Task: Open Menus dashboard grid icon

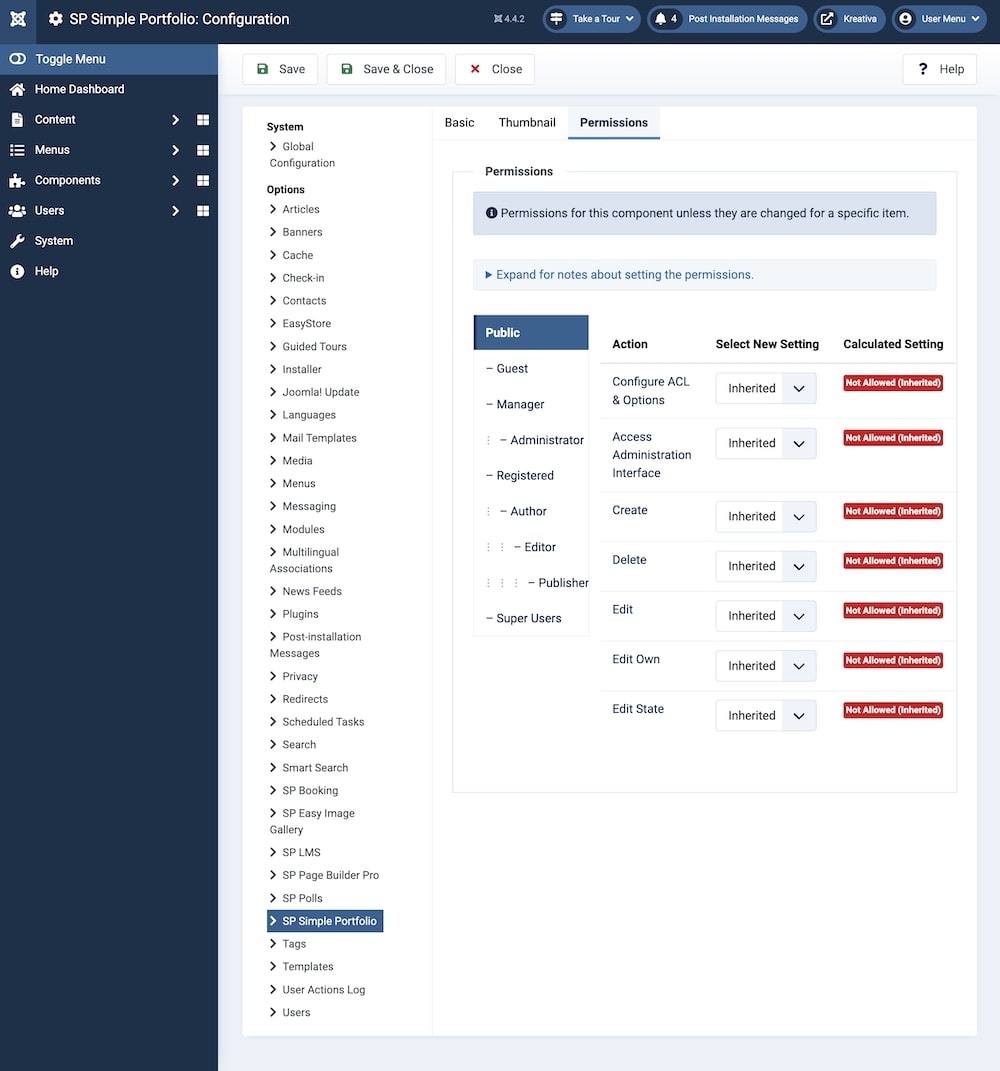Action: click(203, 150)
